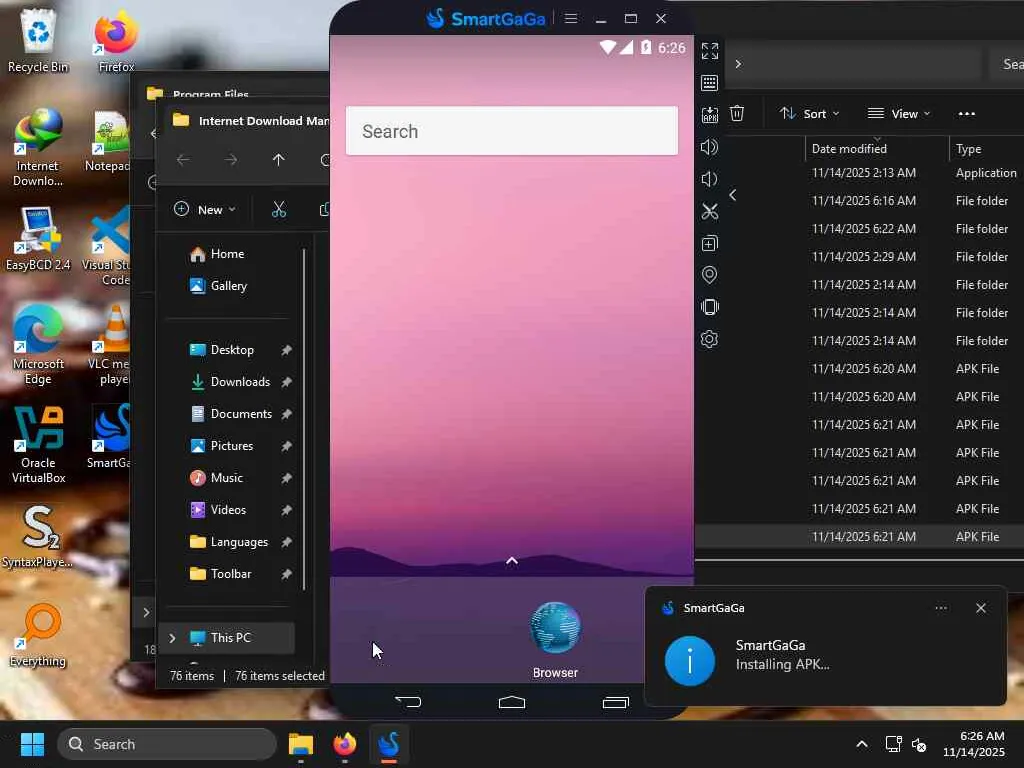The height and width of the screenshot is (768, 1024).
Task: Open location pin icon in SmartGaGa sidebar
Action: coord(709,275)
